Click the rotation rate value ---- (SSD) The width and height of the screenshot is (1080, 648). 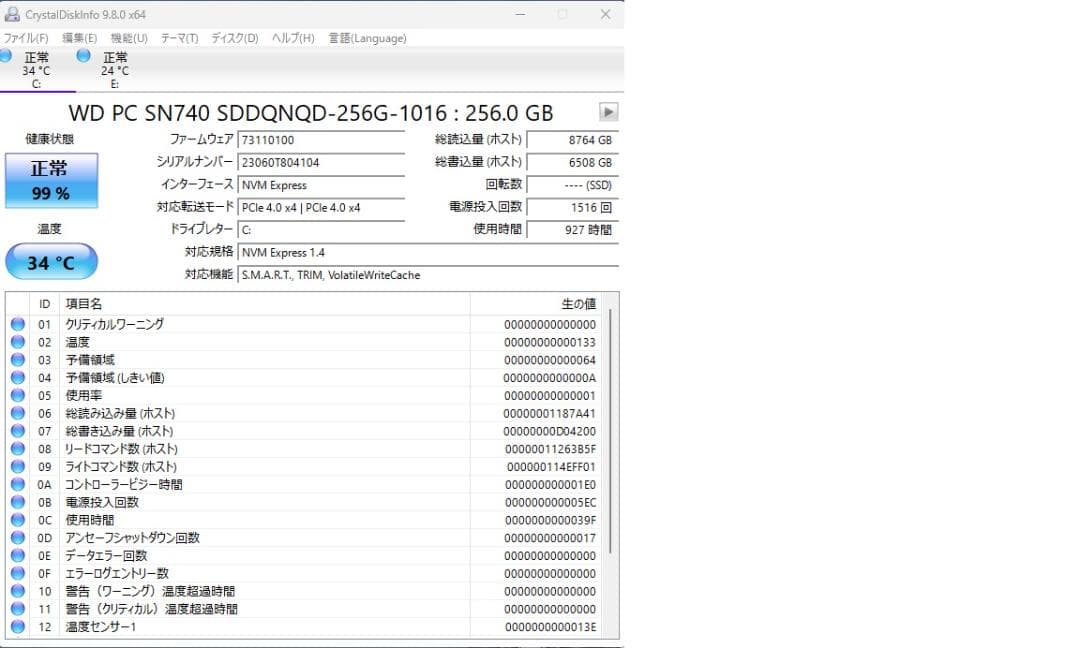(x=572, y=185)
